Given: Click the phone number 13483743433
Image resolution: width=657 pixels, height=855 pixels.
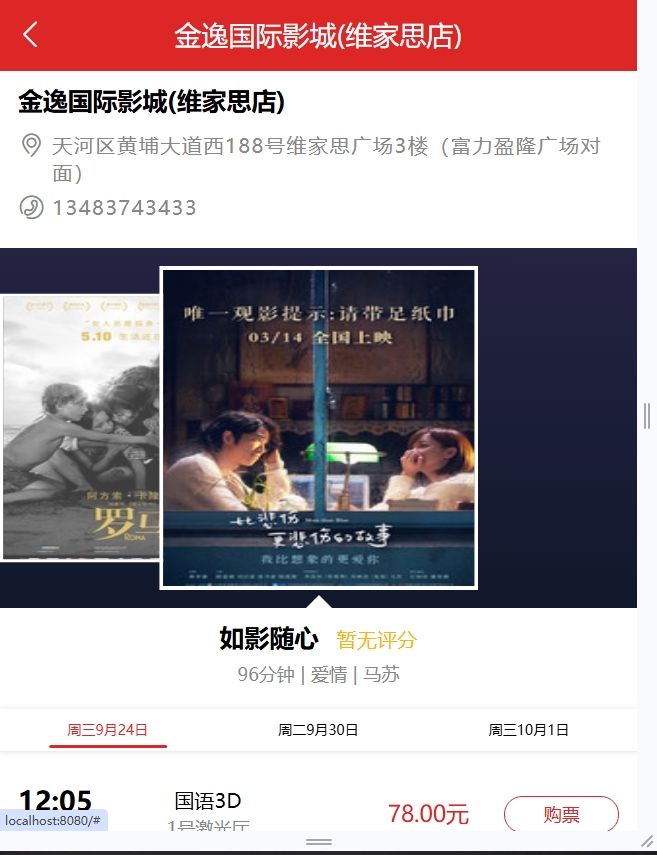Looking at the screenshot, I should point(124,208).
